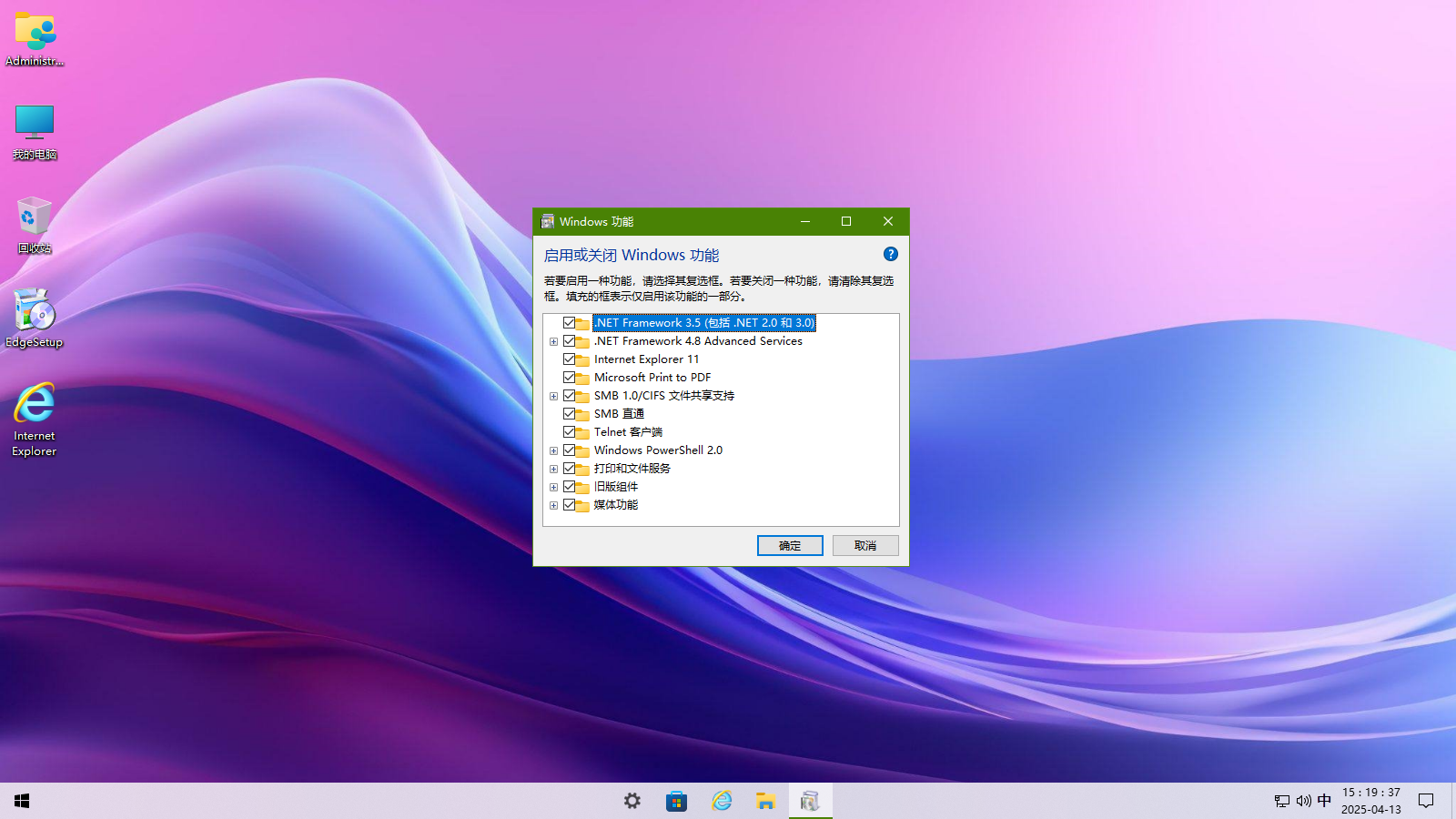The width and height of the screenshot is (1456, 819).
Task: Open the Administrator folder desktop icon
Action: click(x=35, y=39)
